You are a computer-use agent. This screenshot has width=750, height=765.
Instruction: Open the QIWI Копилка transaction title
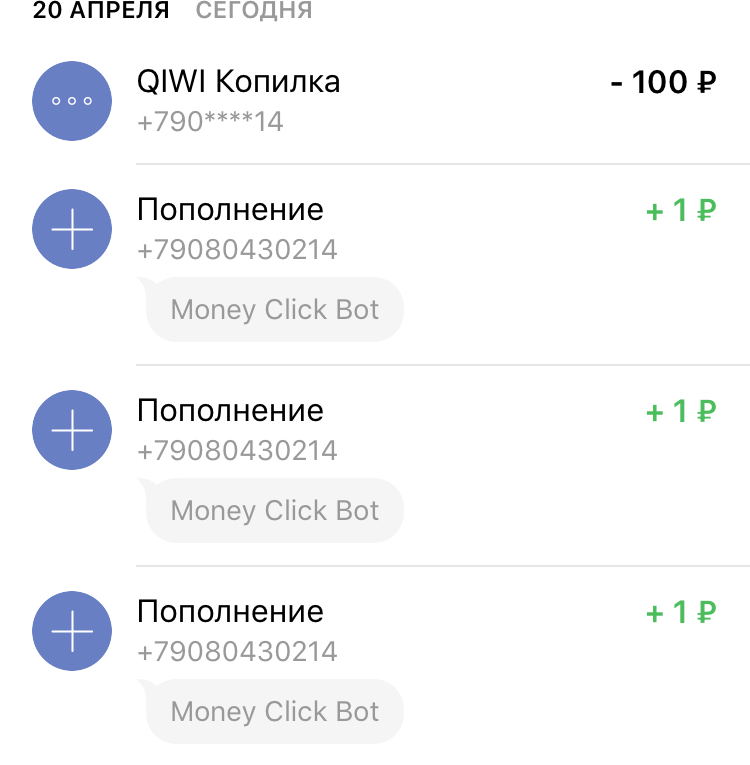click(x=238, y=81)
